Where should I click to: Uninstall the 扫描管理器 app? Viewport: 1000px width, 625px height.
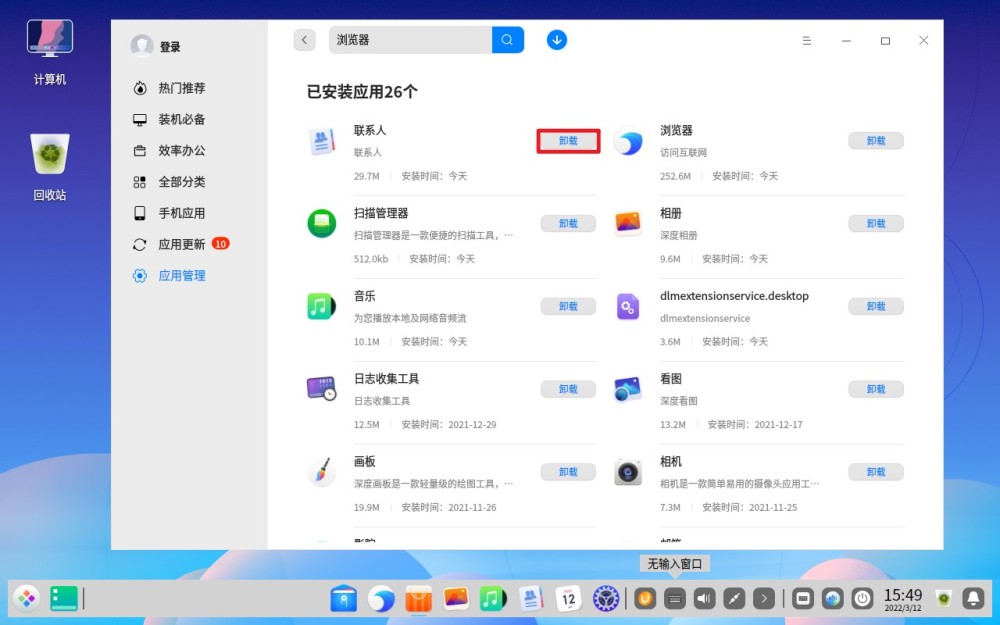[568, 223]
